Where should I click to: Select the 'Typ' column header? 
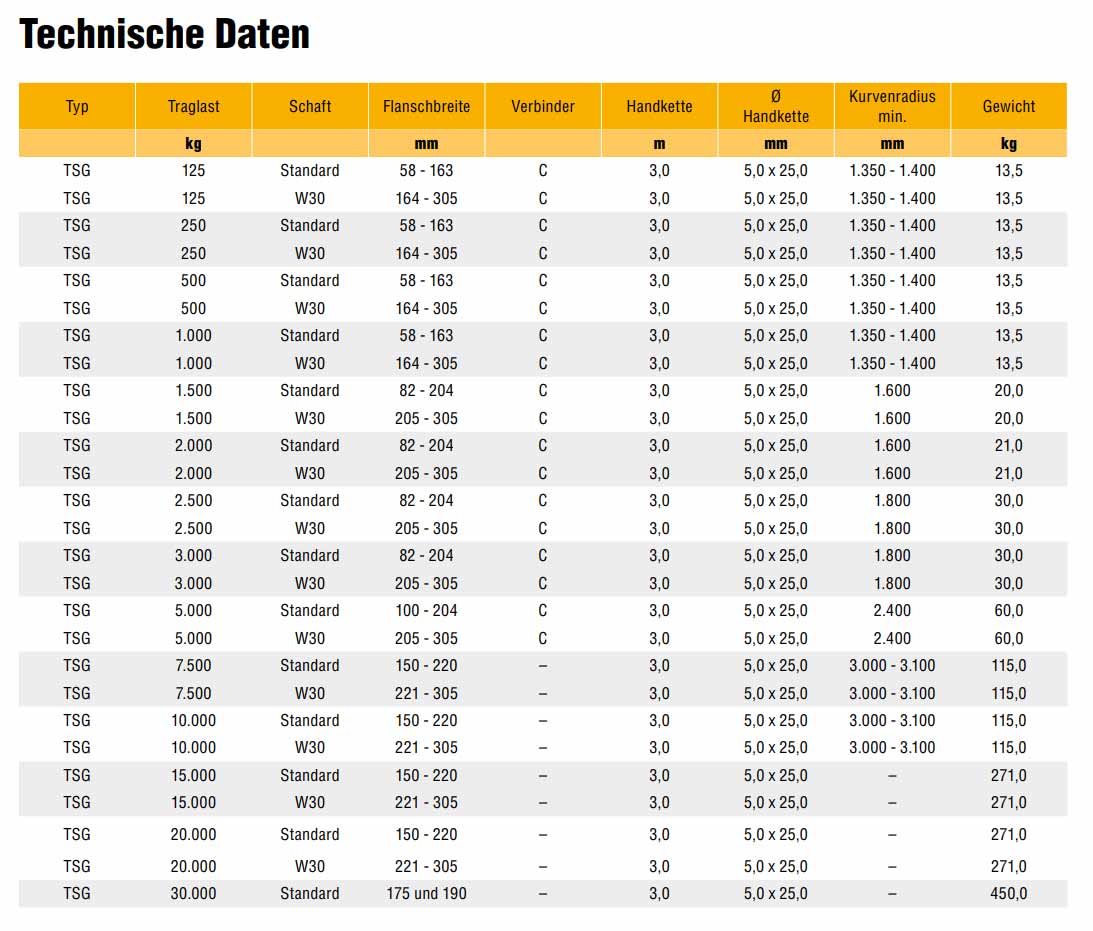(77, 106)
